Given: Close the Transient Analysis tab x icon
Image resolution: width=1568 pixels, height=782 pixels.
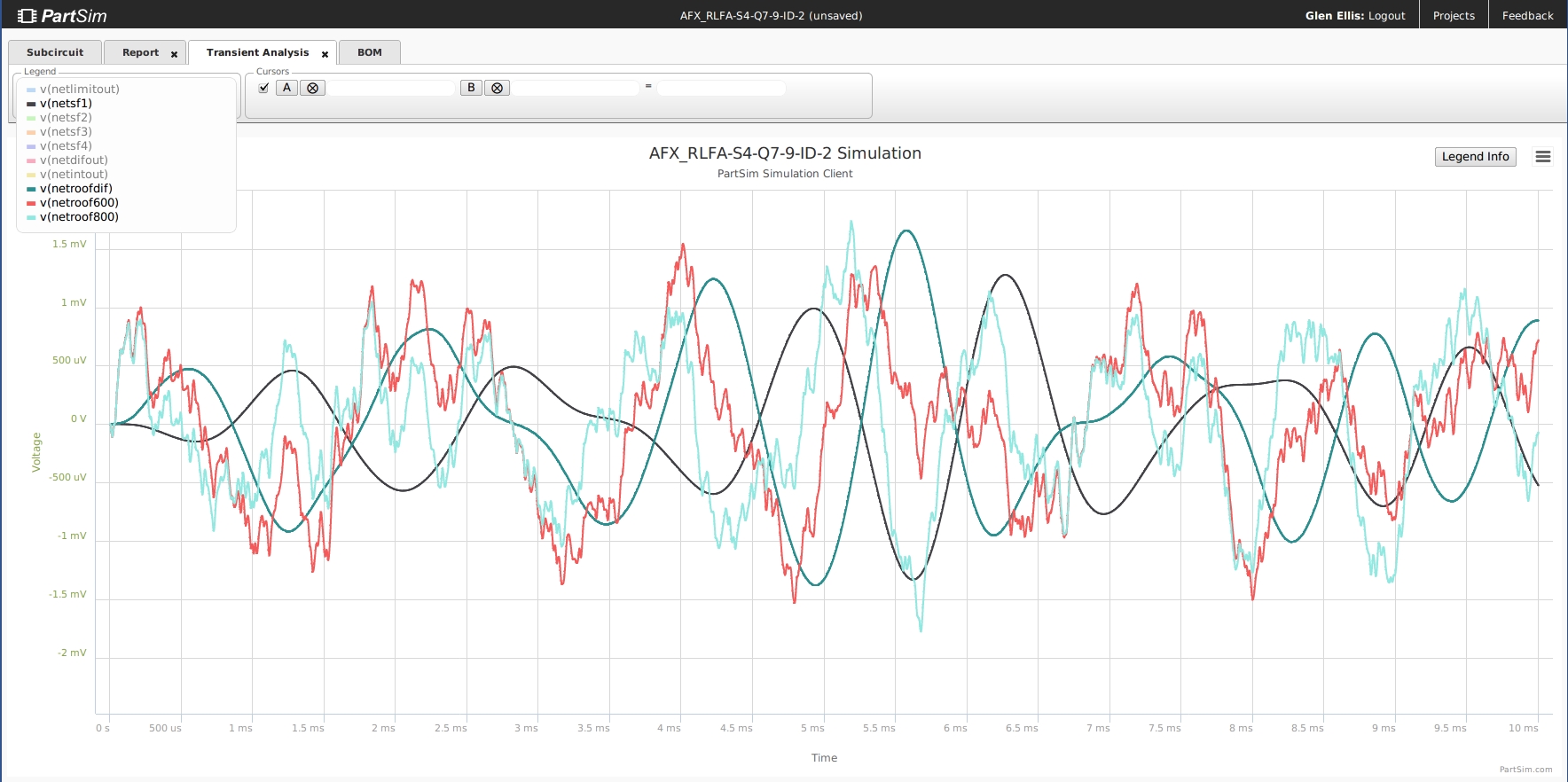Looking at the screenshot, I should click(325, 54).
